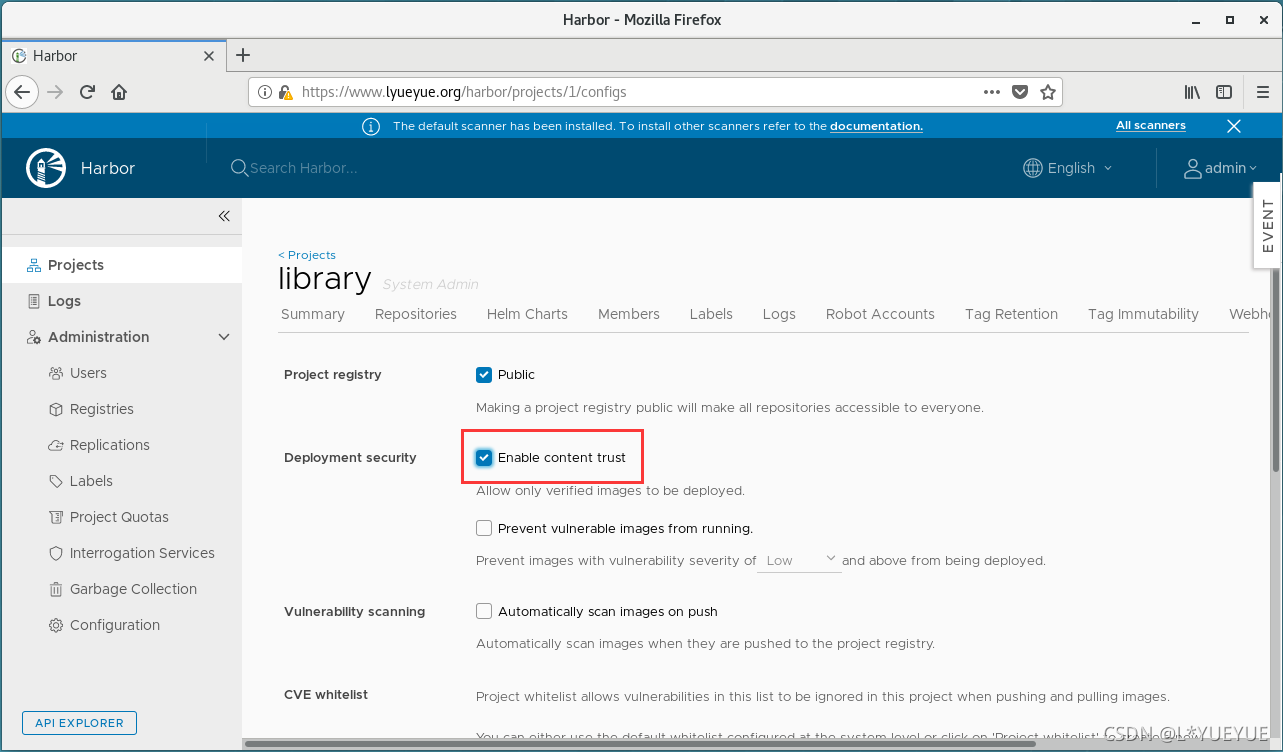Click the Registries cube icon

56,409
